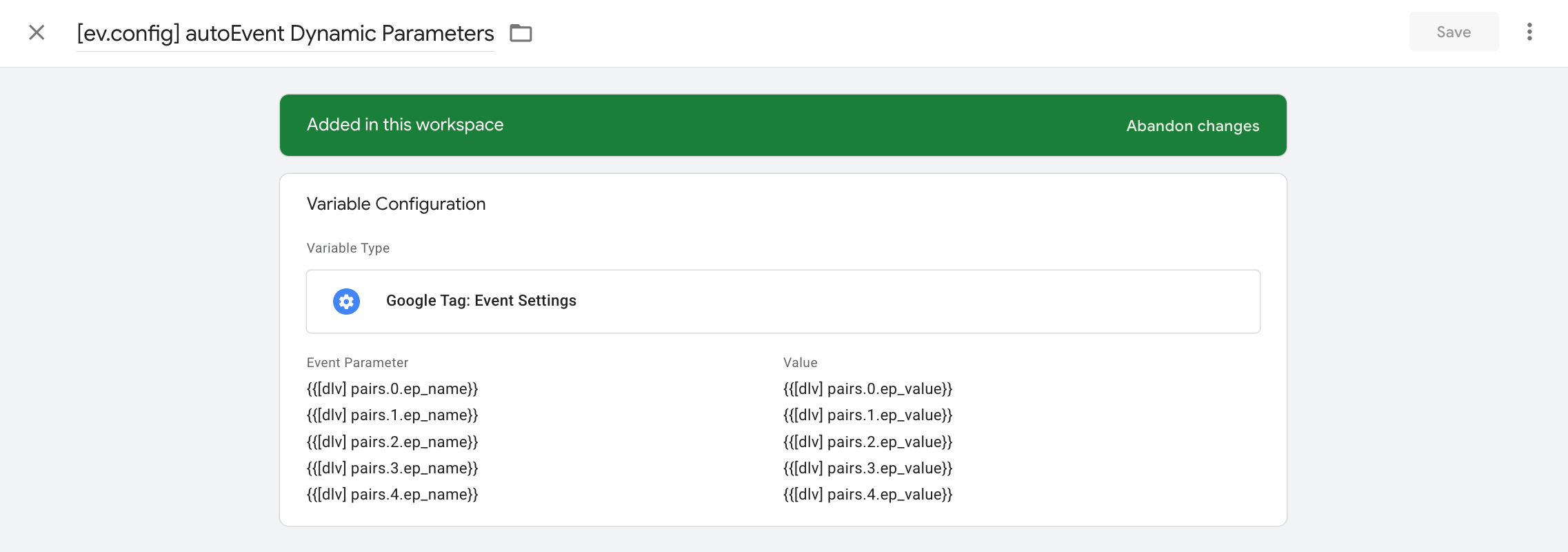Open the three-dot more actions menu

pos(1529,32)
